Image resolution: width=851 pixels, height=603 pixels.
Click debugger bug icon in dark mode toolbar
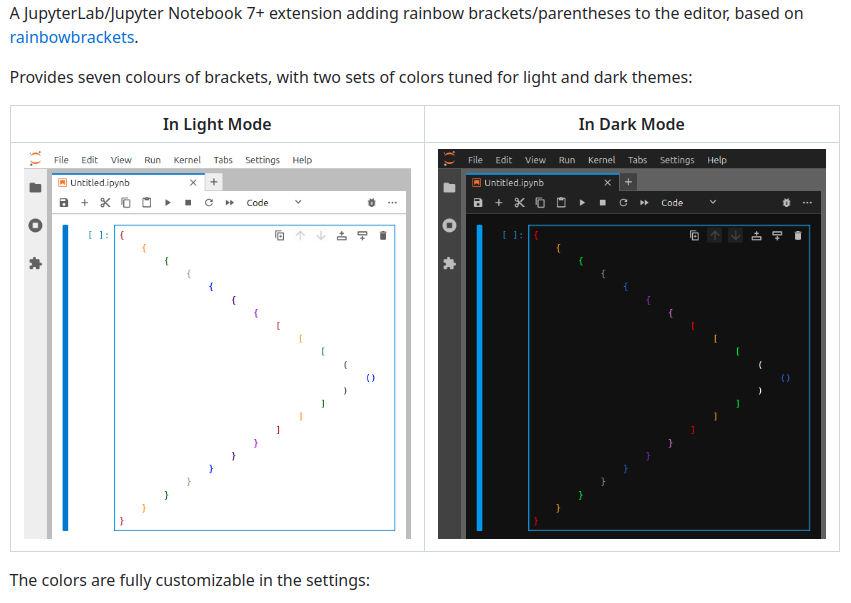(x=786, y=202)
